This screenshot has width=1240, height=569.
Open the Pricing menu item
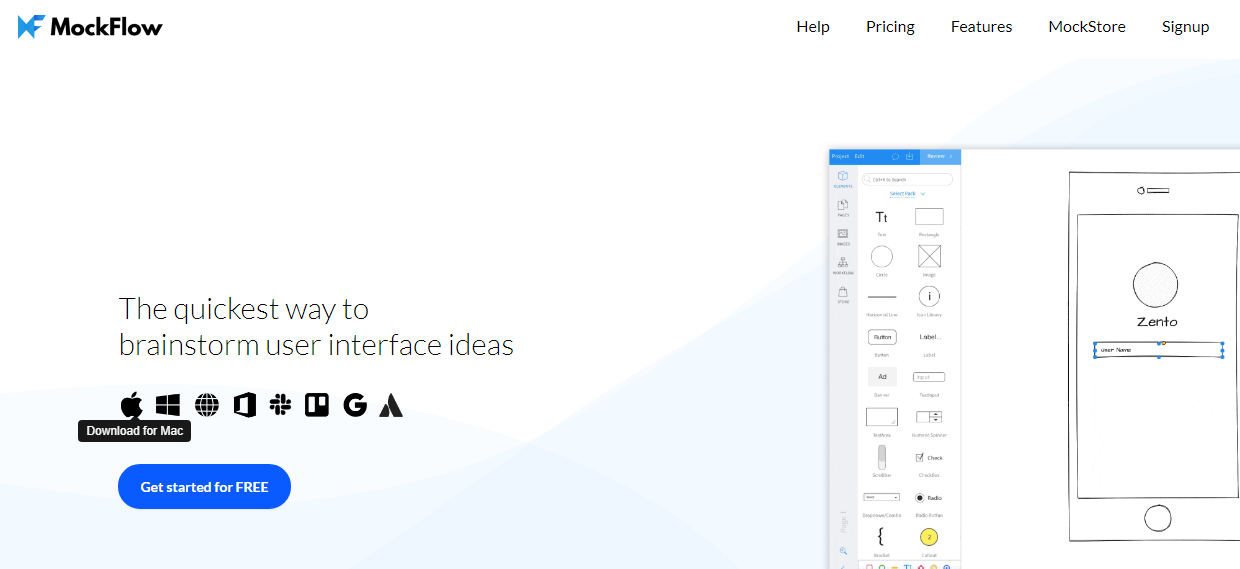pyautogui.click(x=890, y=27)
